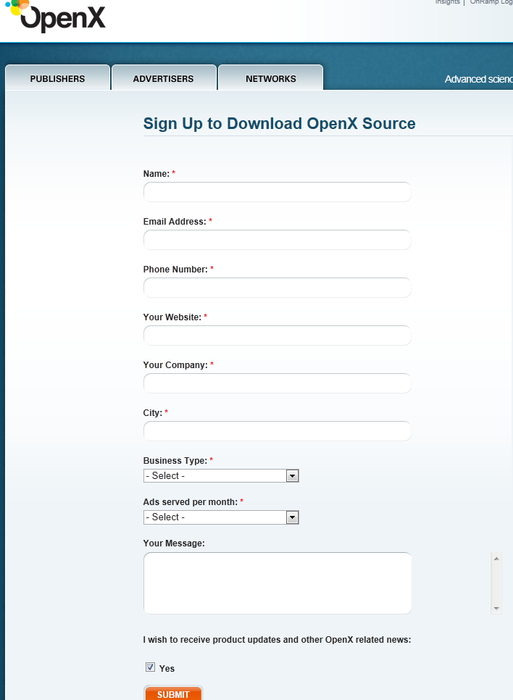Click the Ads served per month label
The width and height of the screenshot is (513, 700).
point(190,502)
